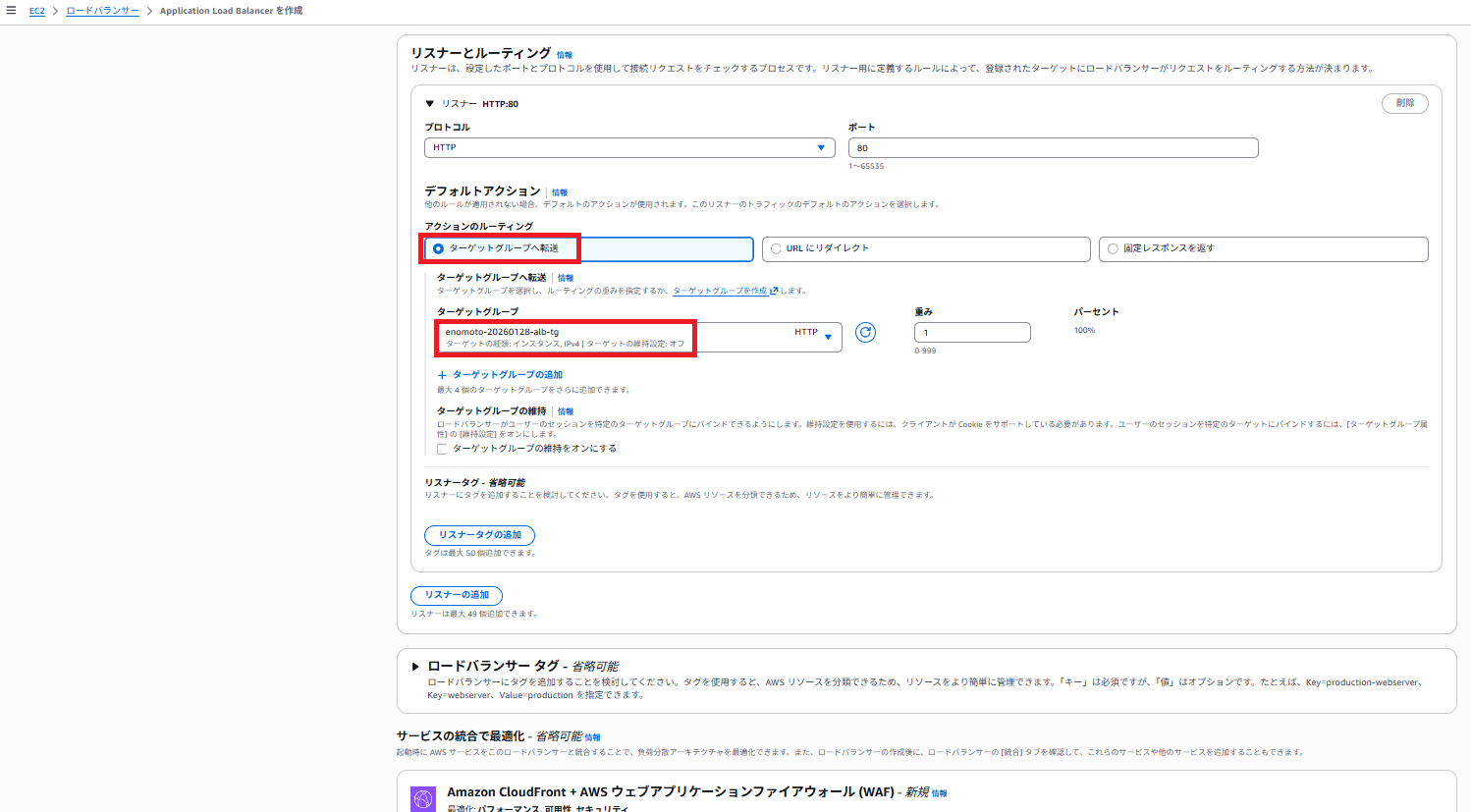
Task: Go to EC2 in the breadcrumb
Action: (x=36, y=11)
